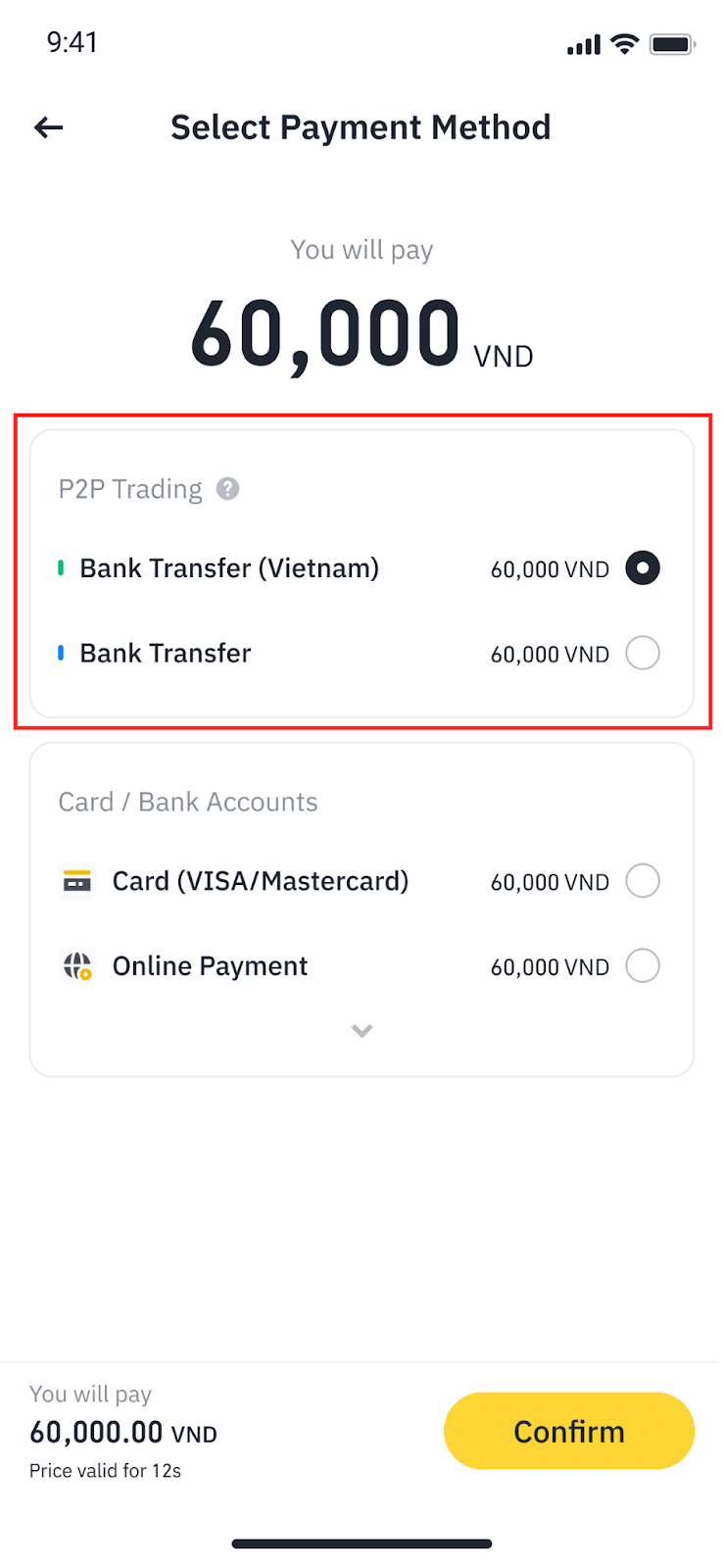Tap the cellular signal bars icon
The image size is (724, 1568).
[584, 45]
